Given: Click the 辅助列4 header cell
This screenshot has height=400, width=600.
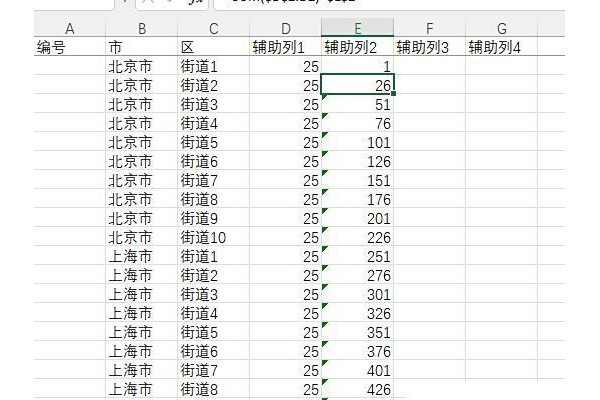Looking at the screenshot, I should 501,47.
